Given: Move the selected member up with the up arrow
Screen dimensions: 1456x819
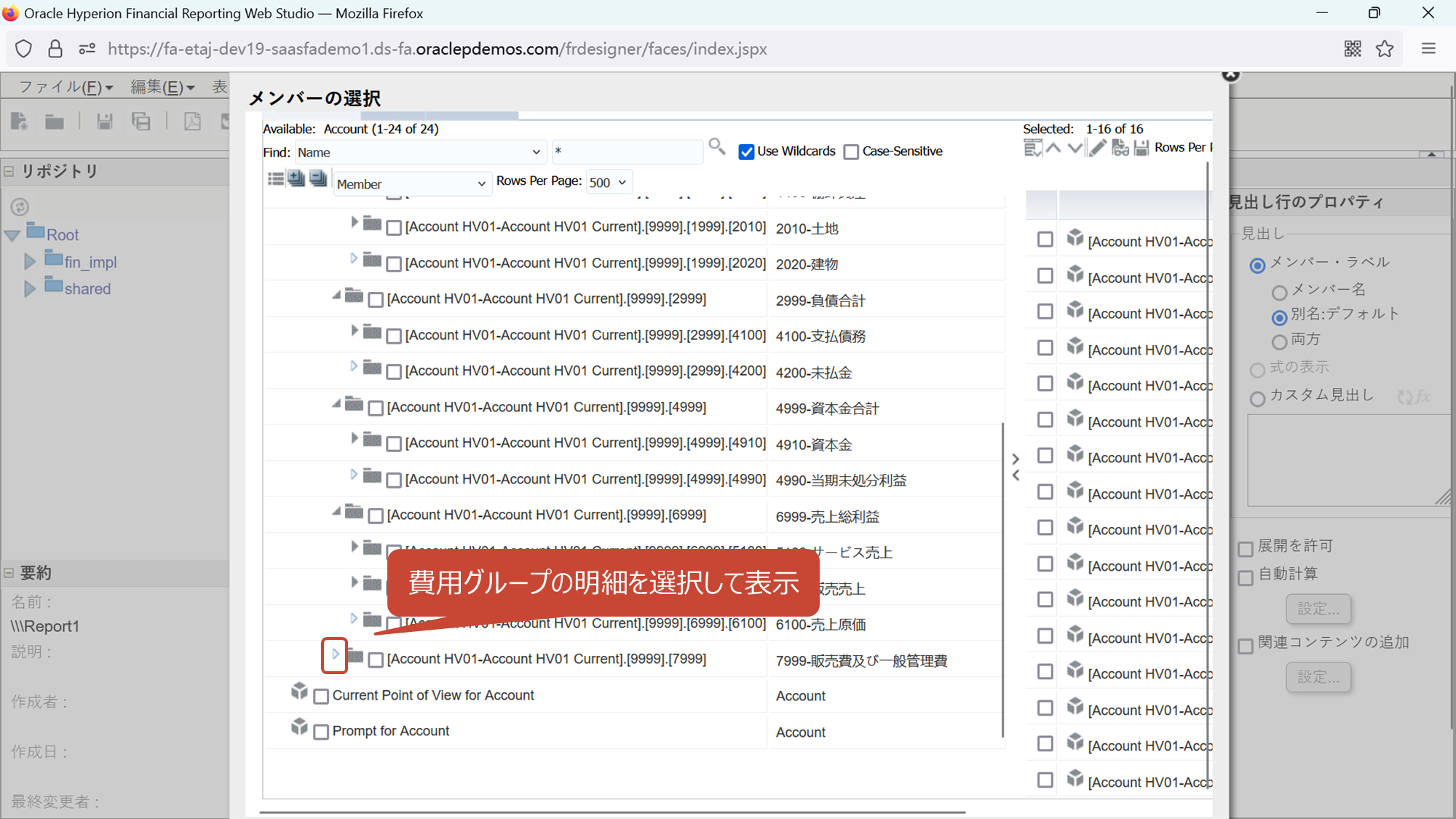Looking at the screenshot, I should tap(1053, 148).
